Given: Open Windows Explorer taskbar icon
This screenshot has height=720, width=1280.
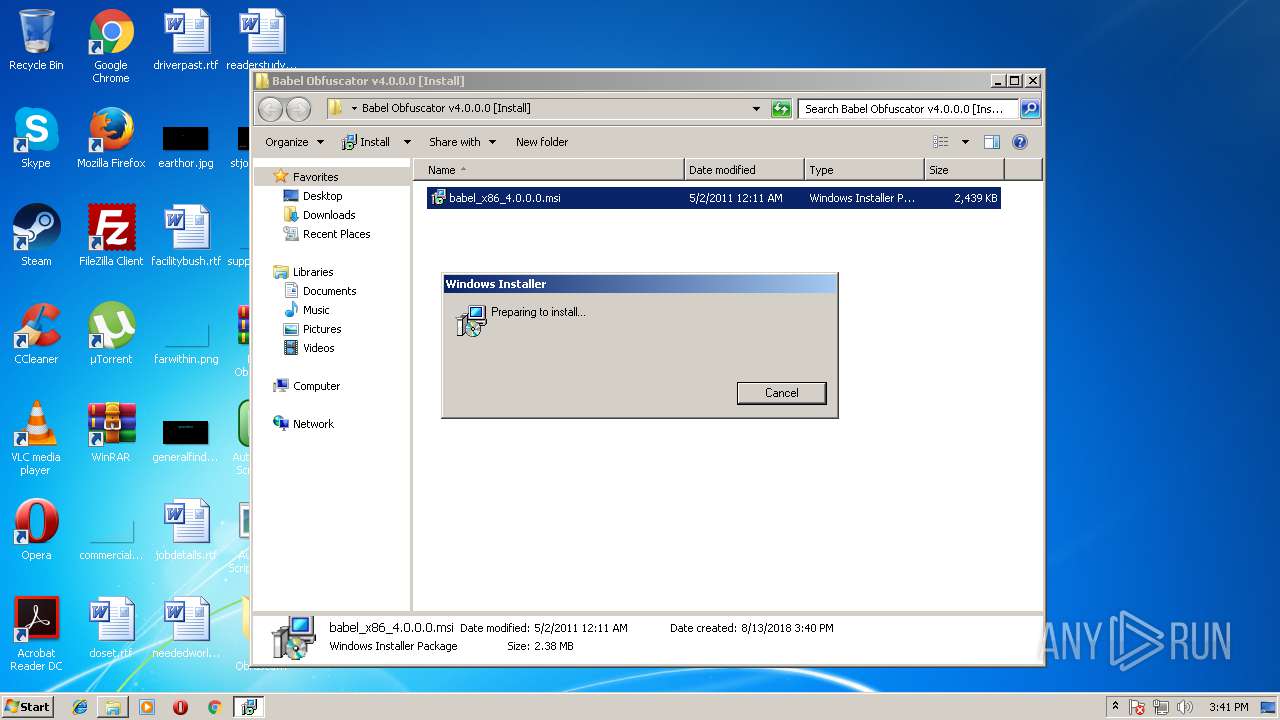Looking at the screenshot, I should pos(113,707).
